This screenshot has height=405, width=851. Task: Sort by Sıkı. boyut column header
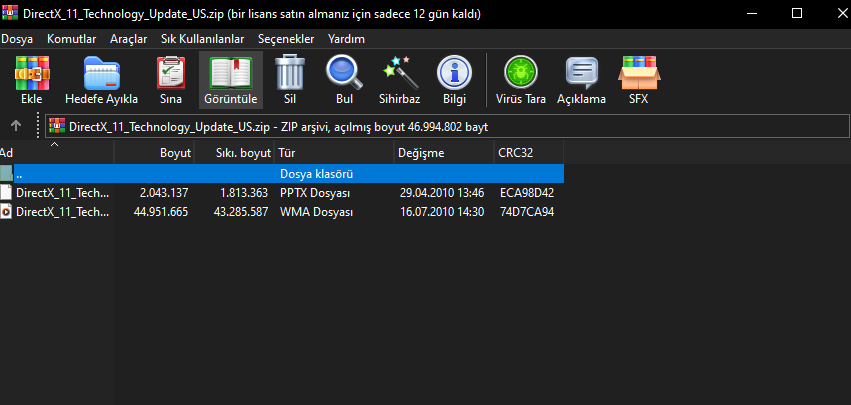234,153
